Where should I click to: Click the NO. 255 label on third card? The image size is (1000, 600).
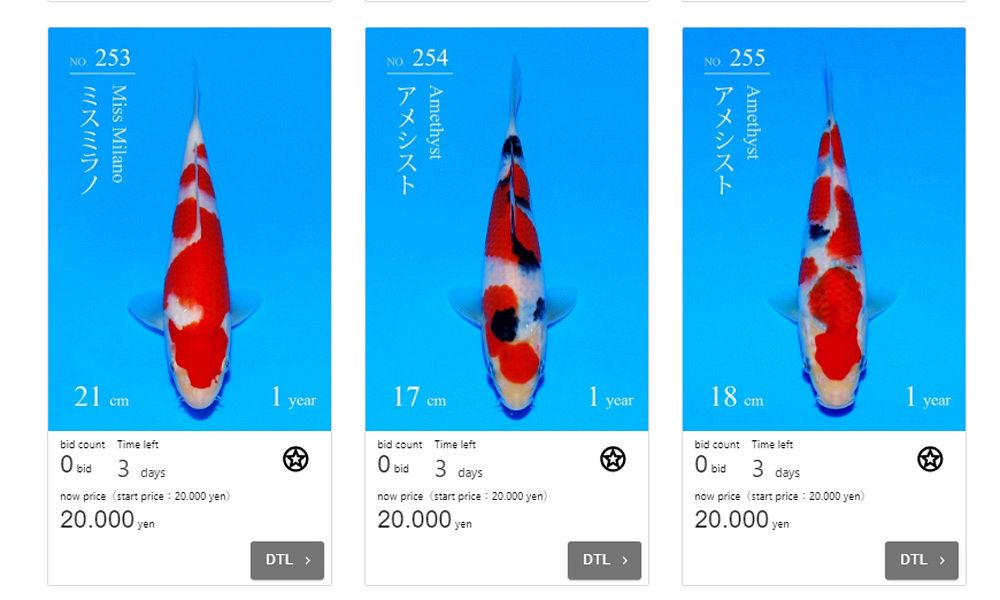(734, 59)
